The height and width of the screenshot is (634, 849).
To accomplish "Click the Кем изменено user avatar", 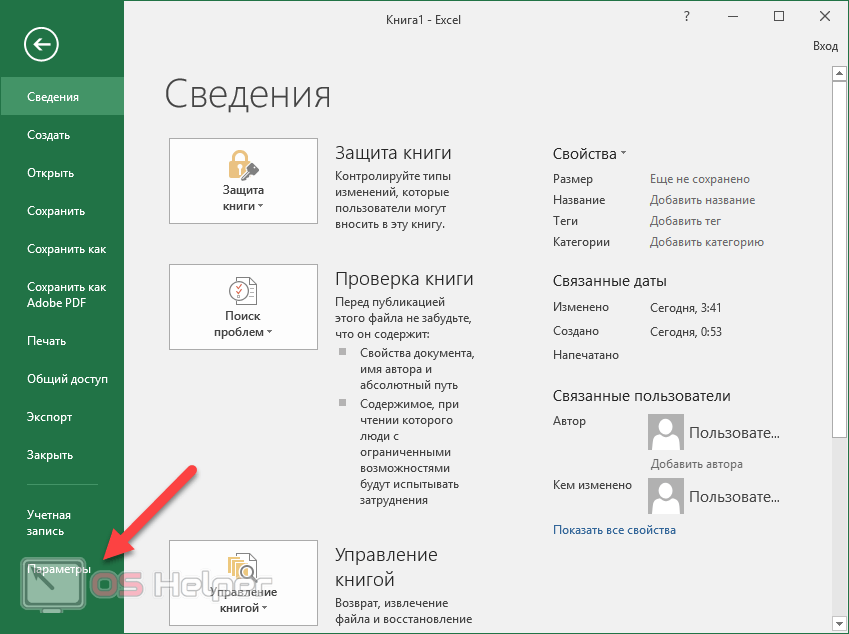I will click(666, 495).
